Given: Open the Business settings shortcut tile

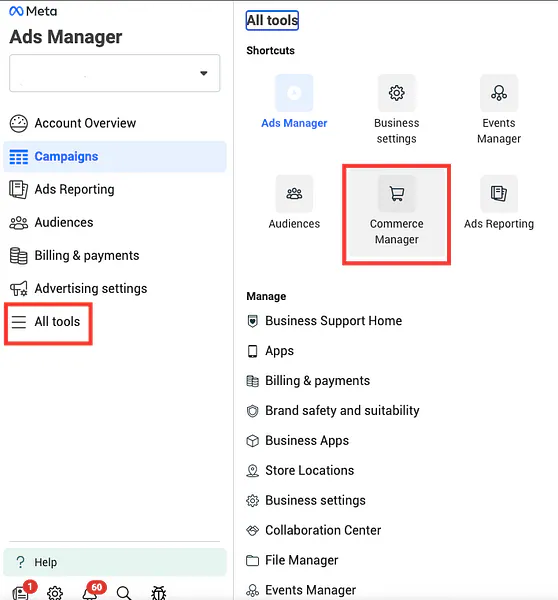Looking at the screenshot, I should click(396, 109).
